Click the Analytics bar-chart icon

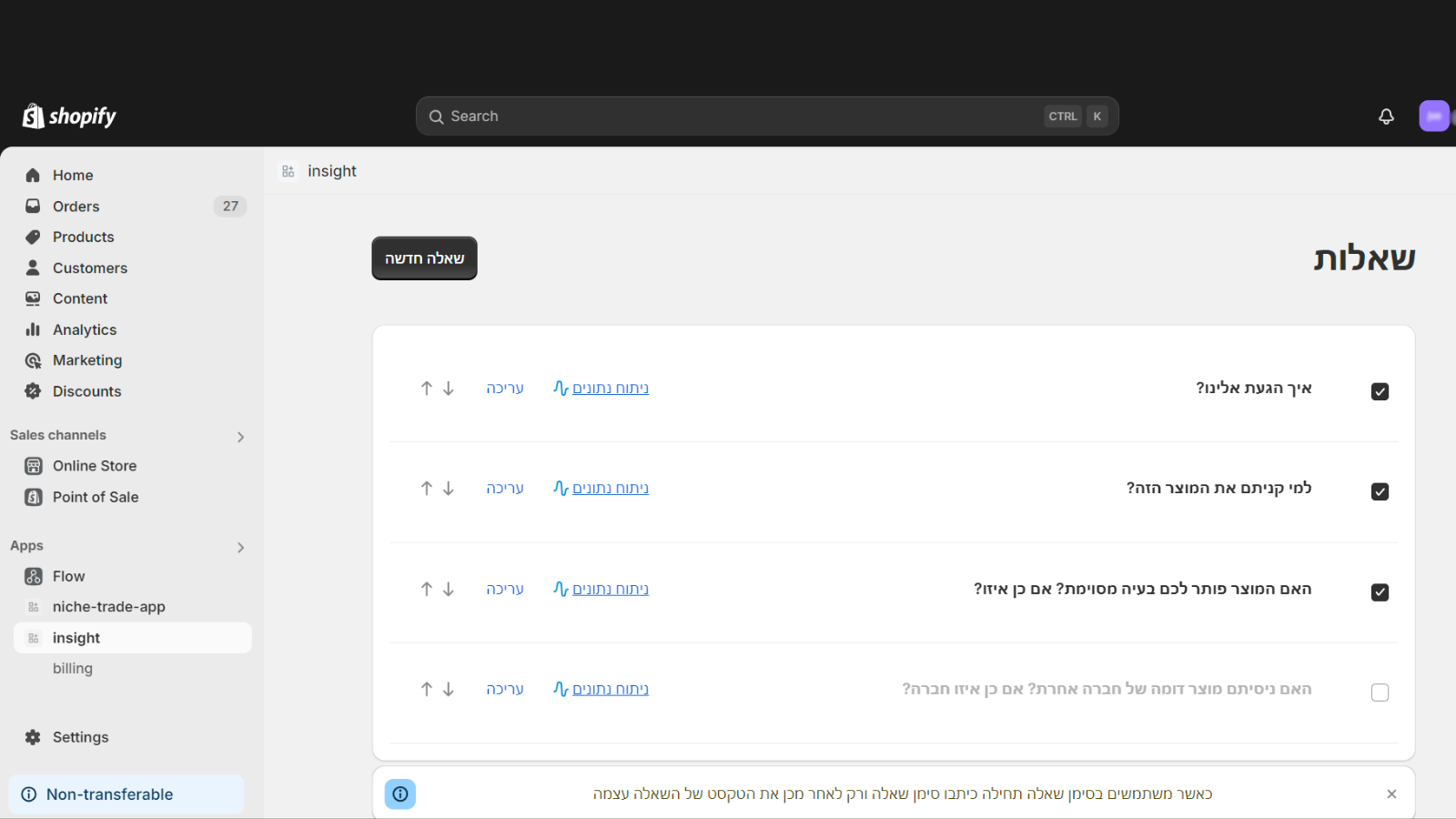[x=33, y=329]
